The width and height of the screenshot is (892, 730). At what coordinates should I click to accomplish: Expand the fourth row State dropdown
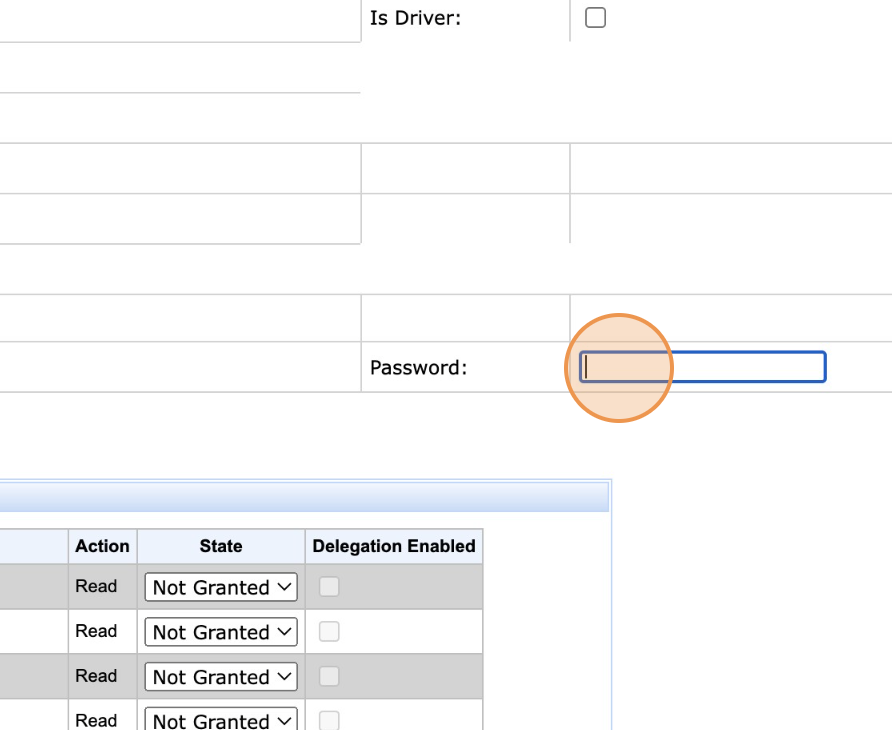(221, 720)
